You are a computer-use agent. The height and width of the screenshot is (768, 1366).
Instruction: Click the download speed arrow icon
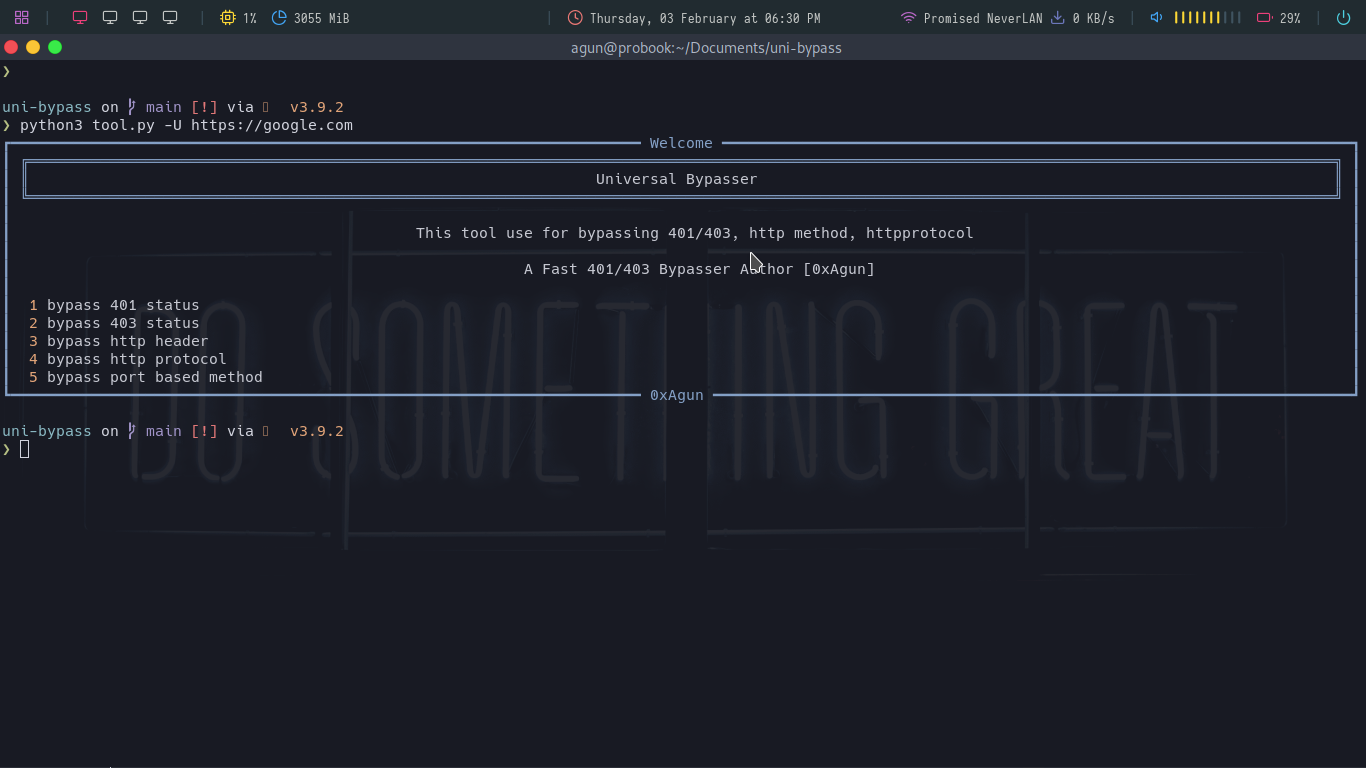[x=1057, y=18]
